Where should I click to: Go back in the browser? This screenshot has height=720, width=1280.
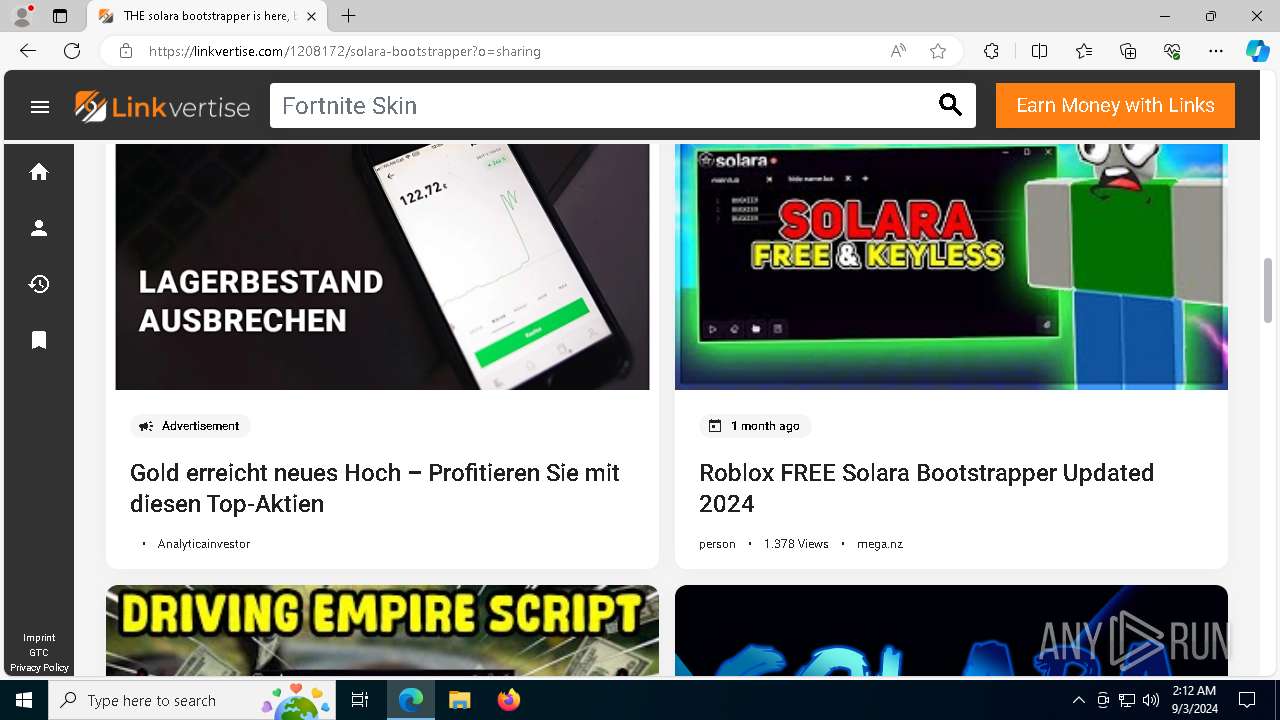tap(28, 51)
